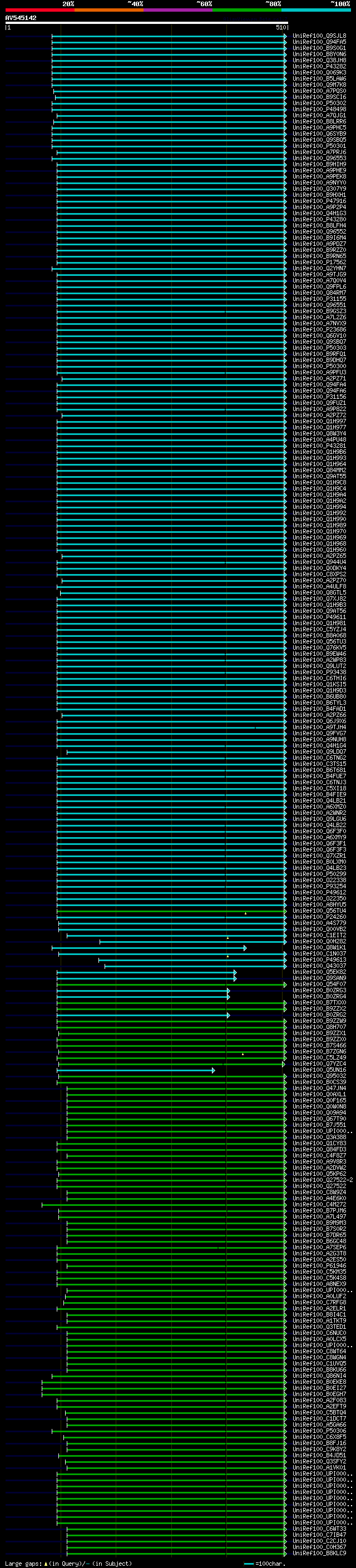This screenshot has height=1568, width=356.
Task: Select hit label UniRef100_P17562
Action: [x=319, y=263]
